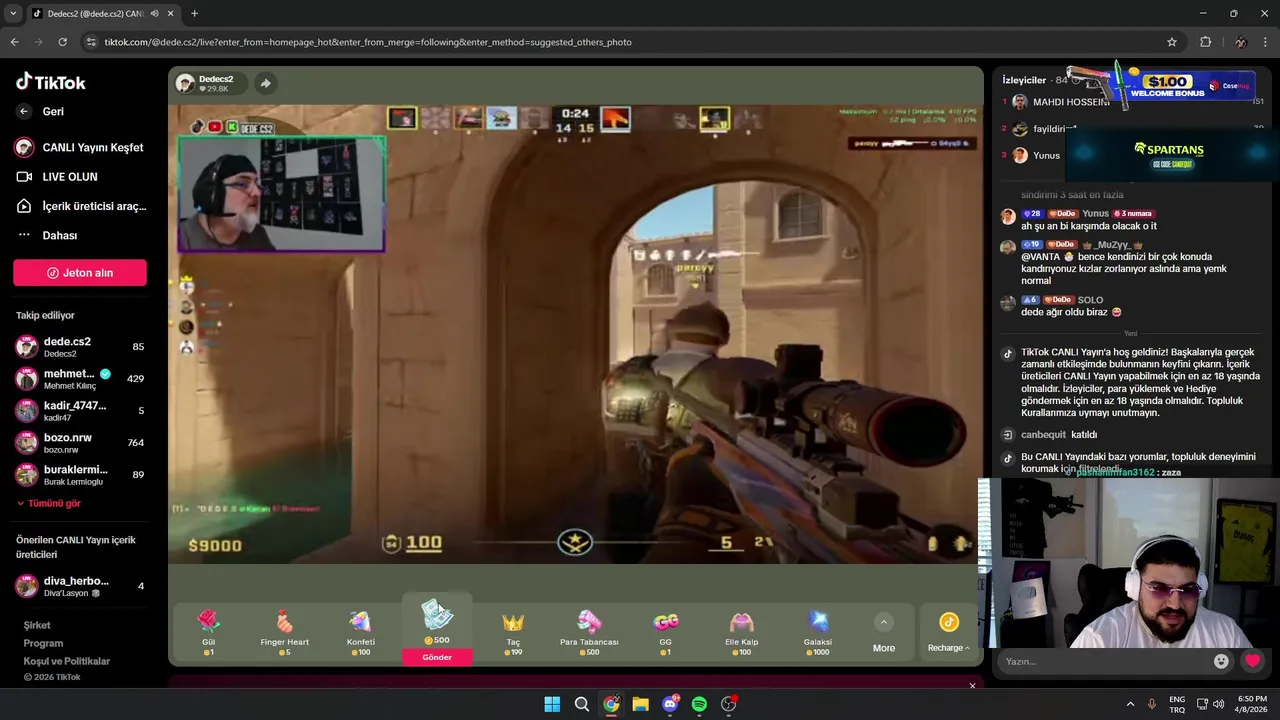Expand Tümünü gör list
Viewport: 1280px width, 720px height.
point(49,503)
